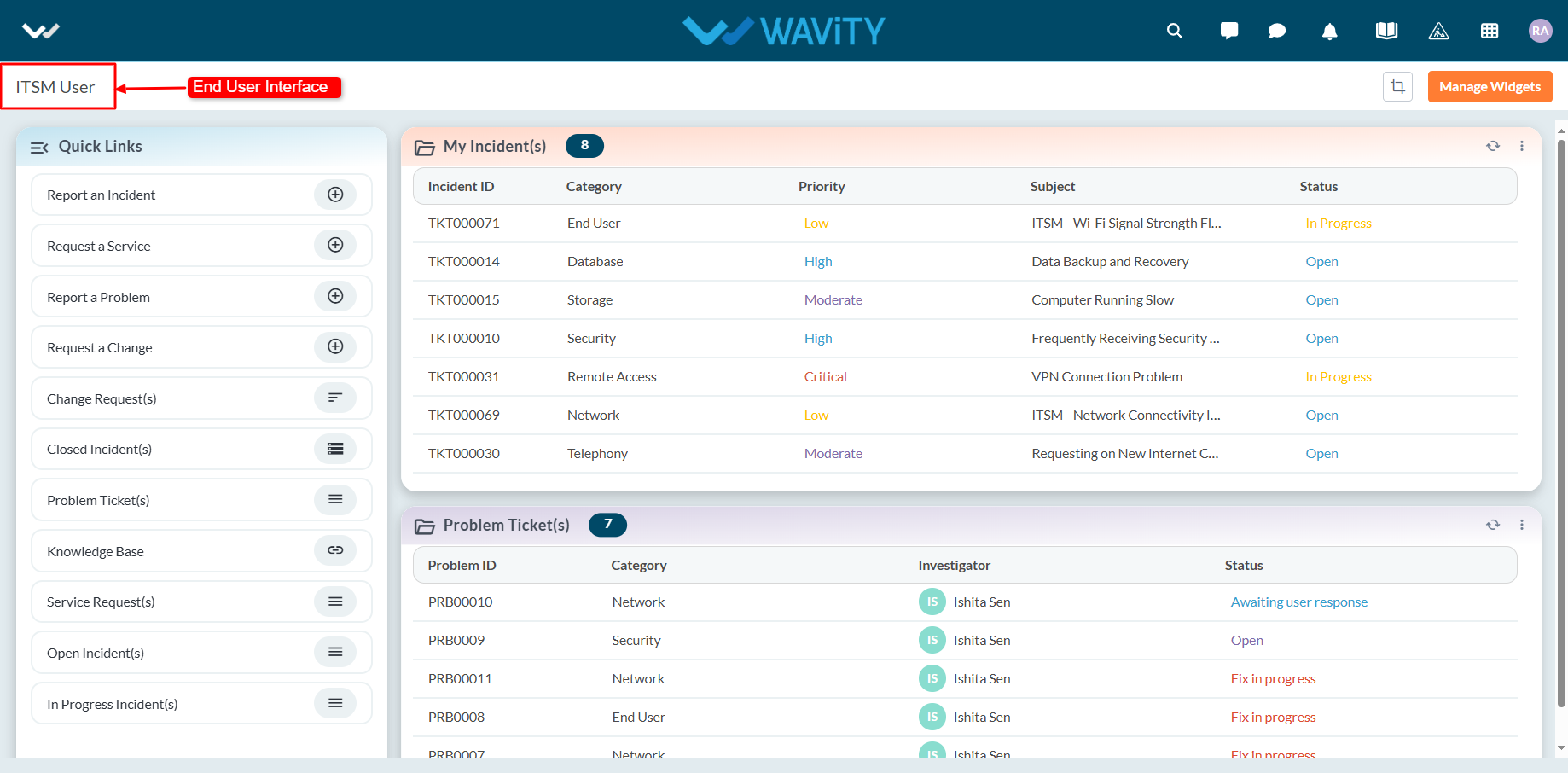Open incident TKT000010

point(464,338)
